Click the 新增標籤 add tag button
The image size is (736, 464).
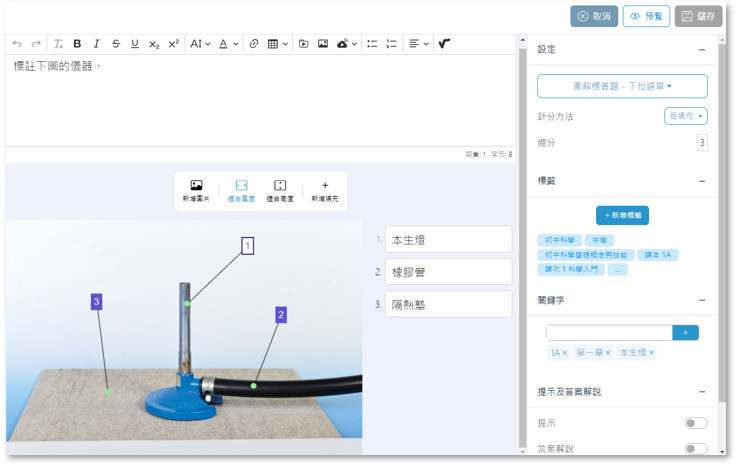coord(622,214)
